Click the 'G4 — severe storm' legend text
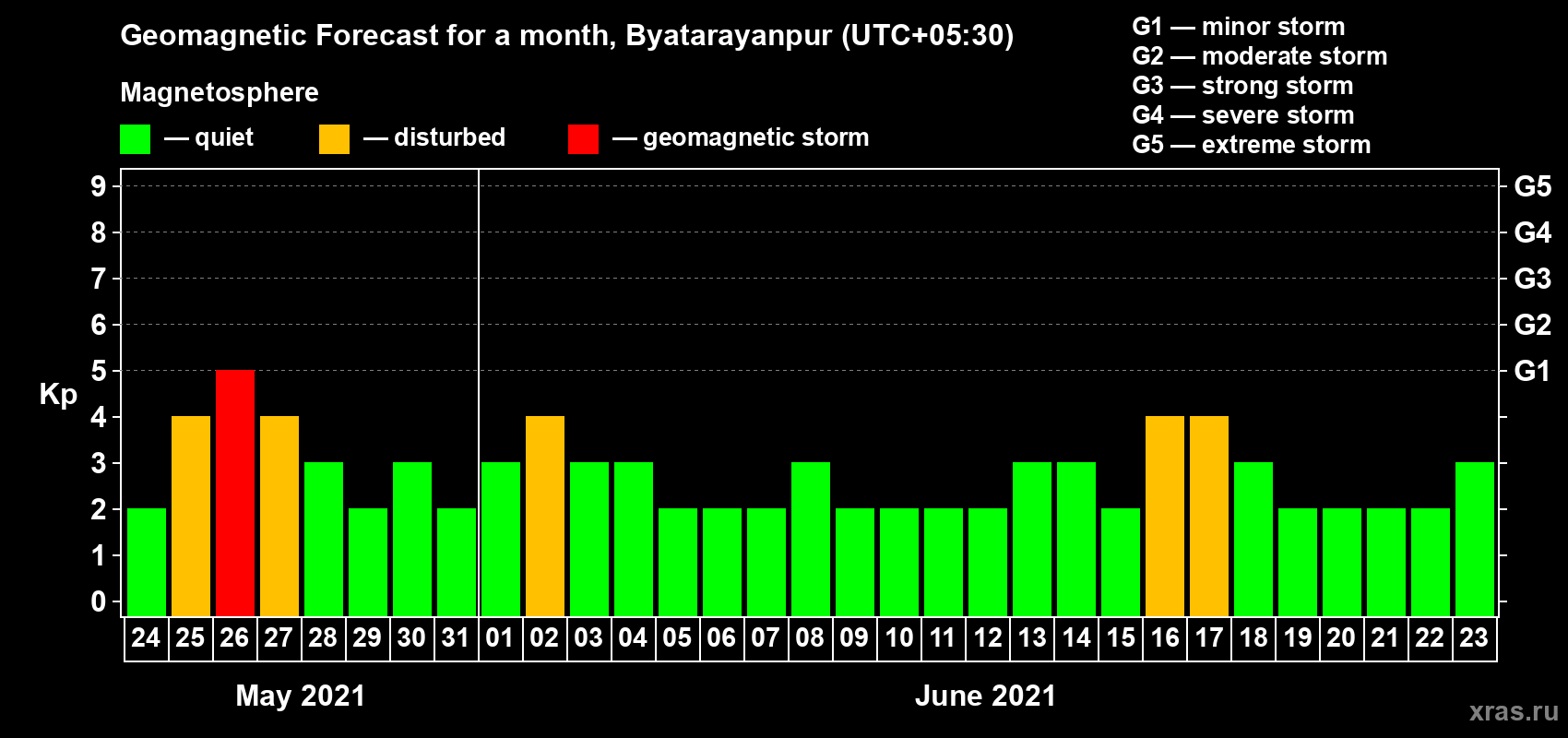Screen dimensions: 1568x738 coord(1243,115)
